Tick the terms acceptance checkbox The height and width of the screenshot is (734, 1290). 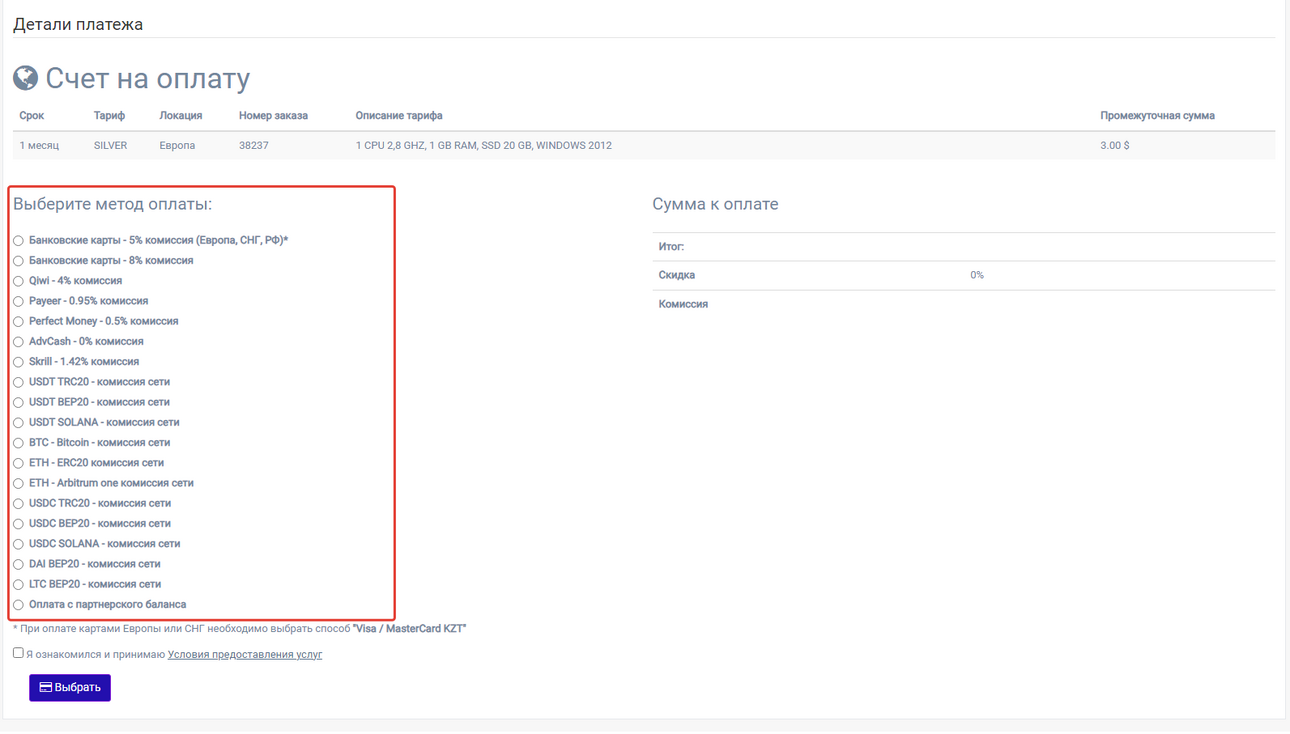pyautogui.click(x=18, y=653)
